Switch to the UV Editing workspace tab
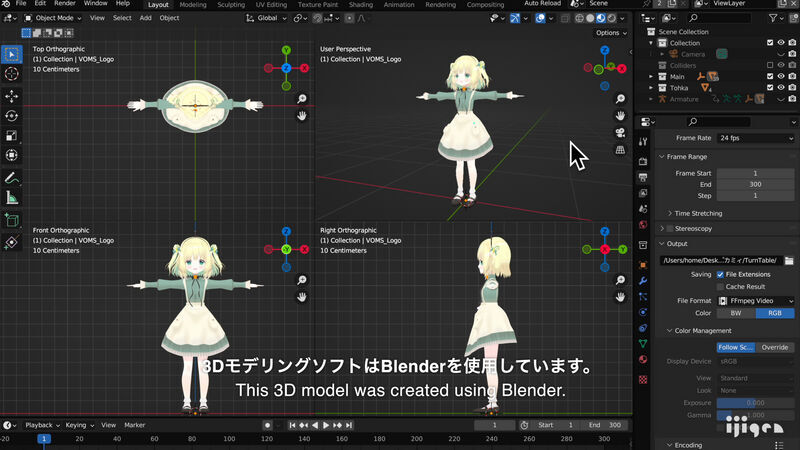The image size is (800, 450). 271,5
